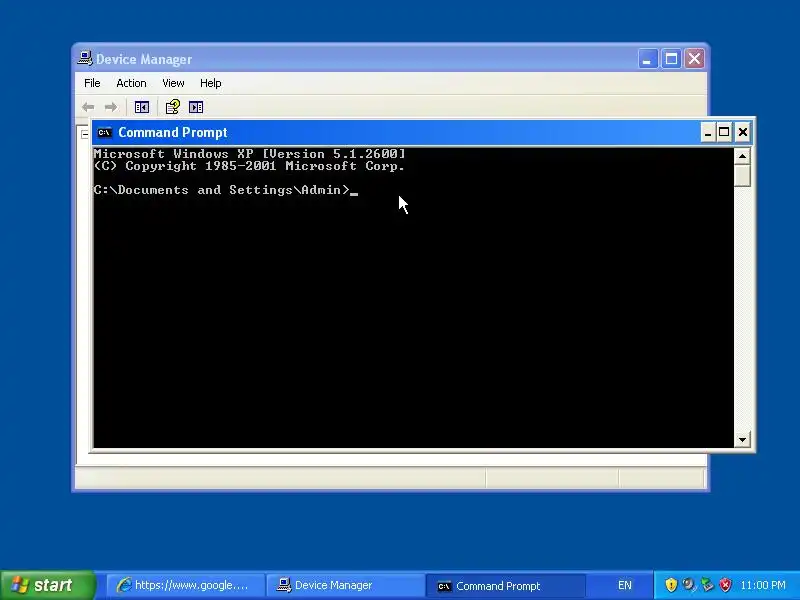Switch to Device Manager via taskbar button
Image resolution: width=800 pixels, height=600 pixels.
(345, 585)
